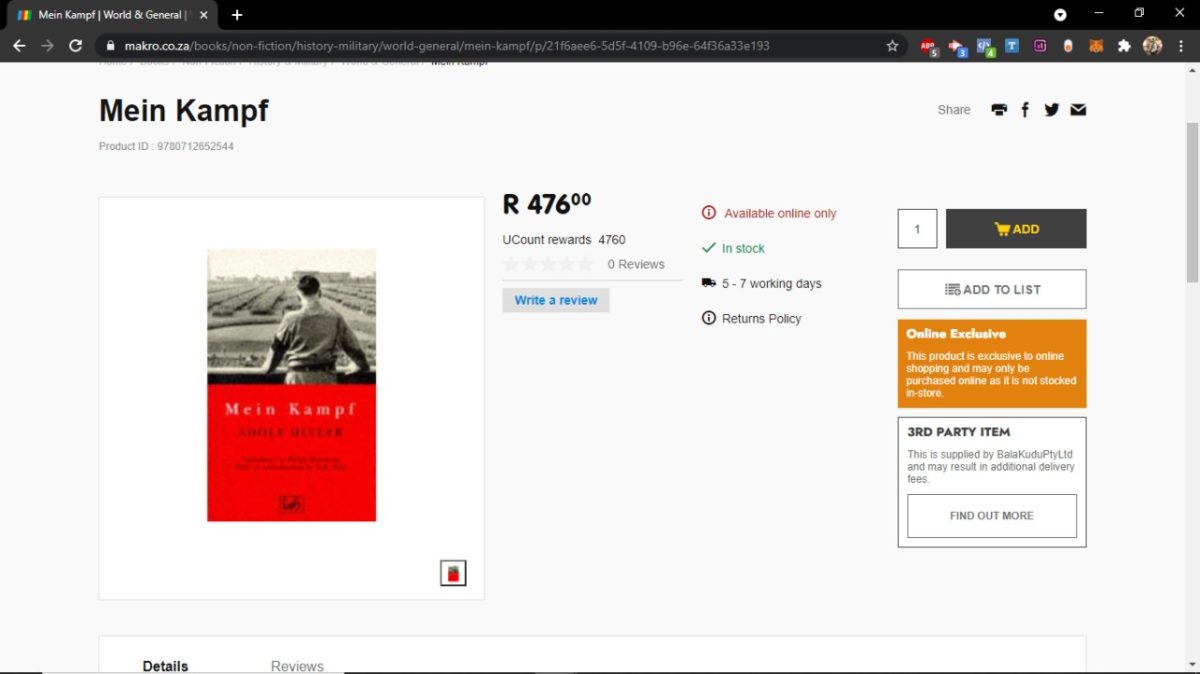Open the Chrome three-dot menu
Viewport: 1200px width, 674px height.
point(1180,46)
